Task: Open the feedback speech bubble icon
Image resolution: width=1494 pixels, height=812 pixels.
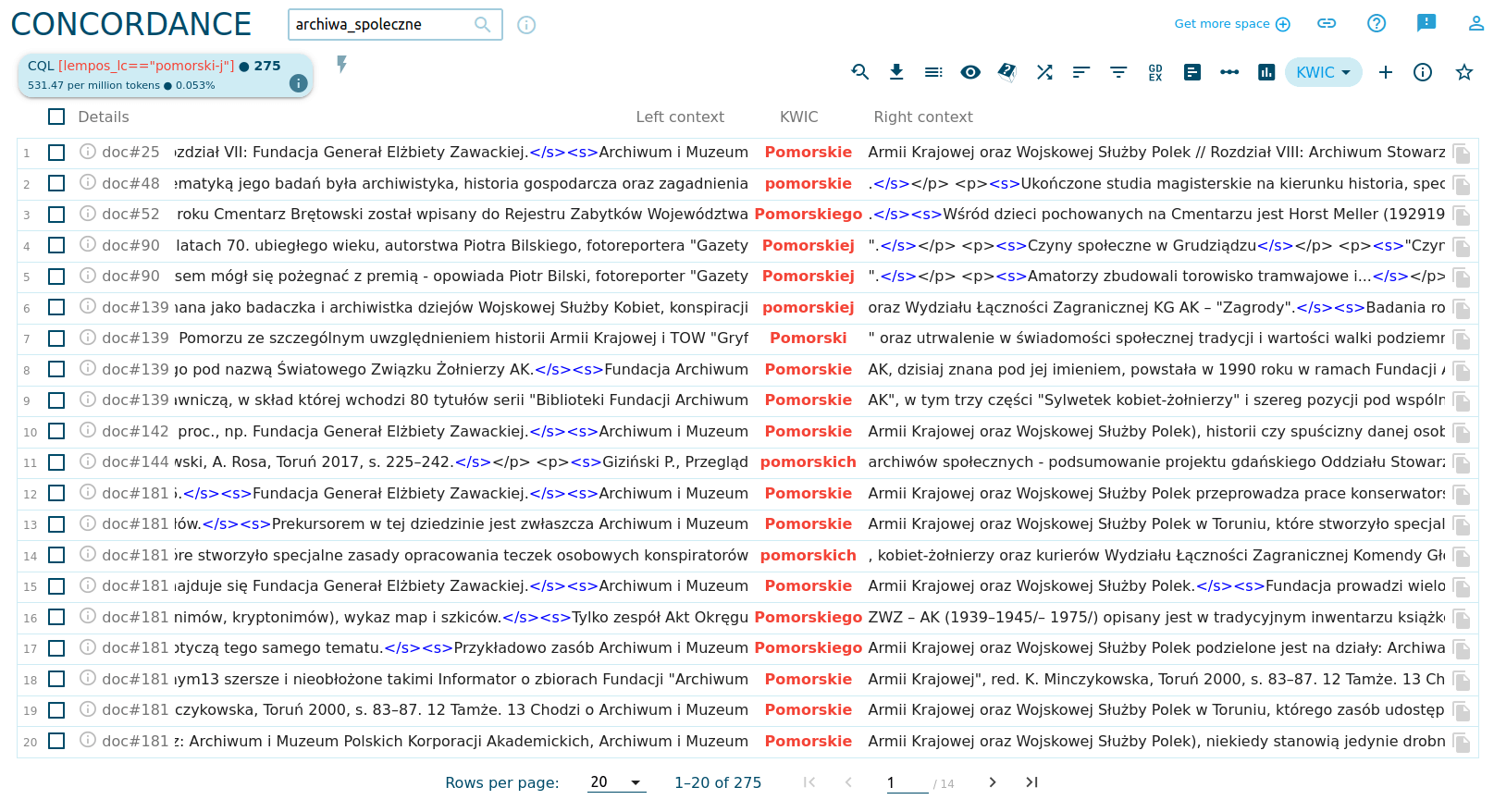Action: [1426, 24]
